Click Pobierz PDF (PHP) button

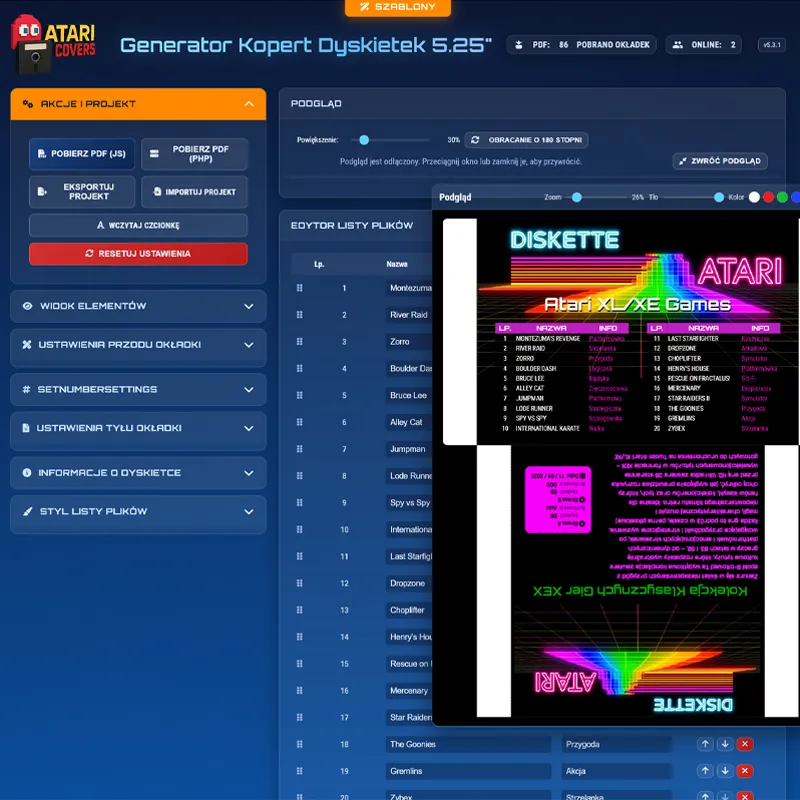tap(194, 154)
